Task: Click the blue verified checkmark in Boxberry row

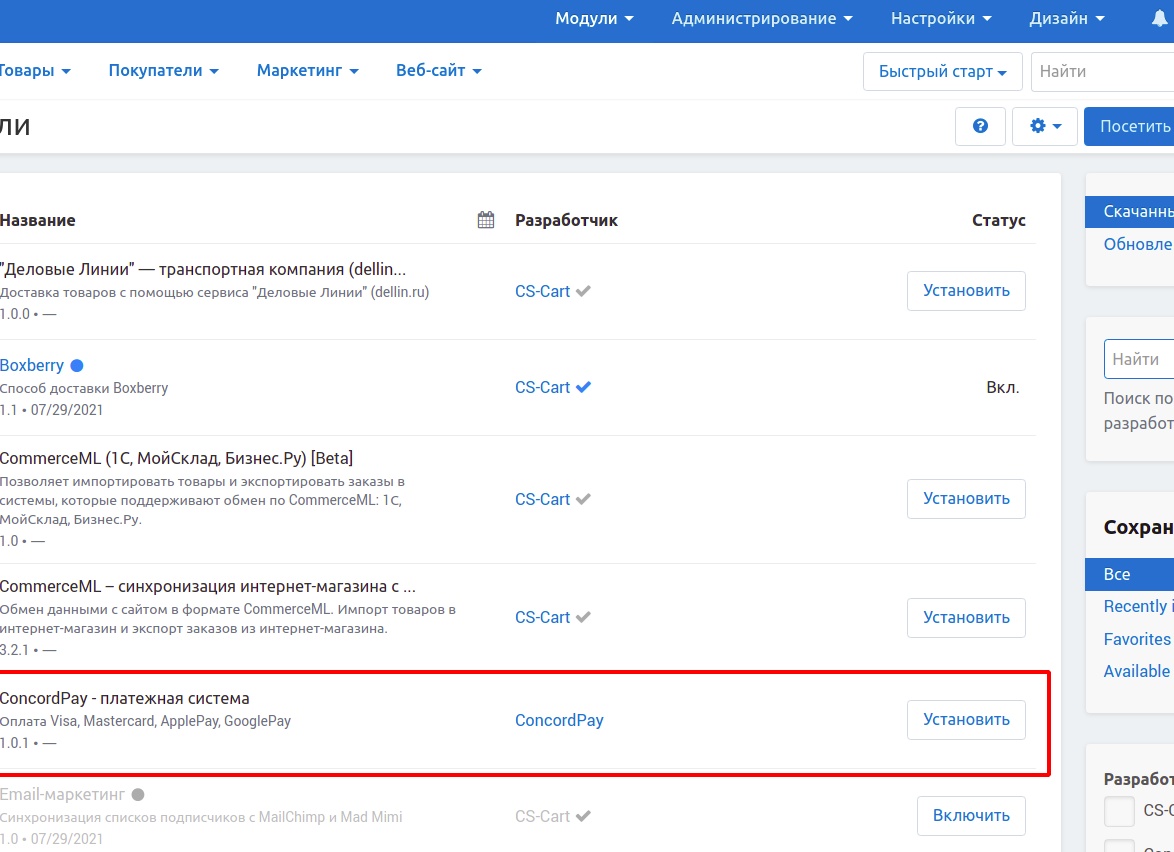Action: point(583,387)
